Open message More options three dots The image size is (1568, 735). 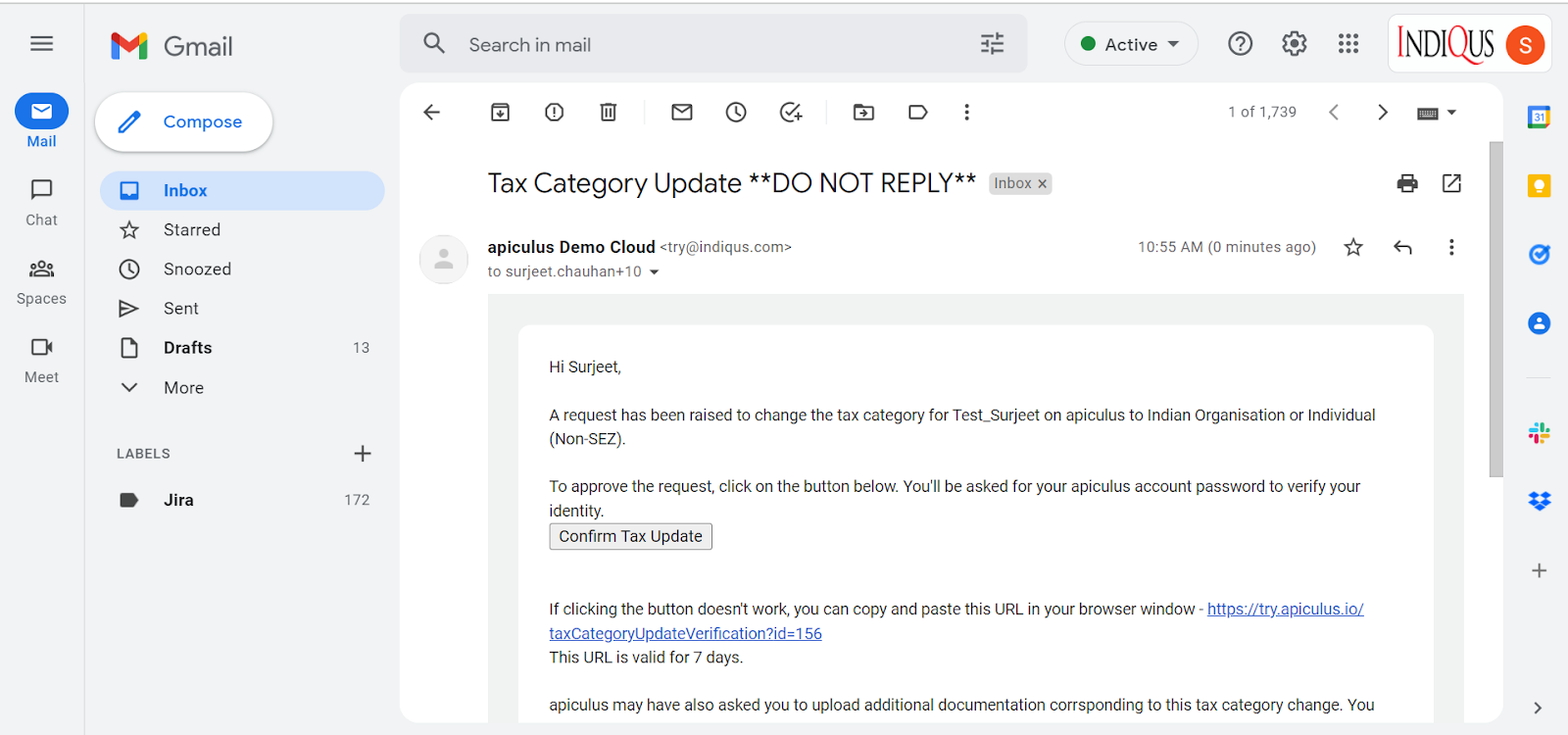[1451, 247]
